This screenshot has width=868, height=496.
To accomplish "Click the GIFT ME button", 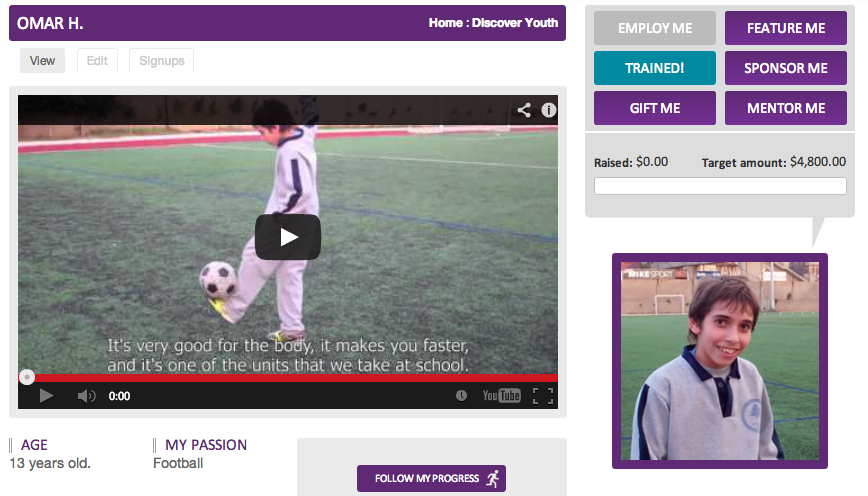I will pyautogui.click(x=655, y=108).
